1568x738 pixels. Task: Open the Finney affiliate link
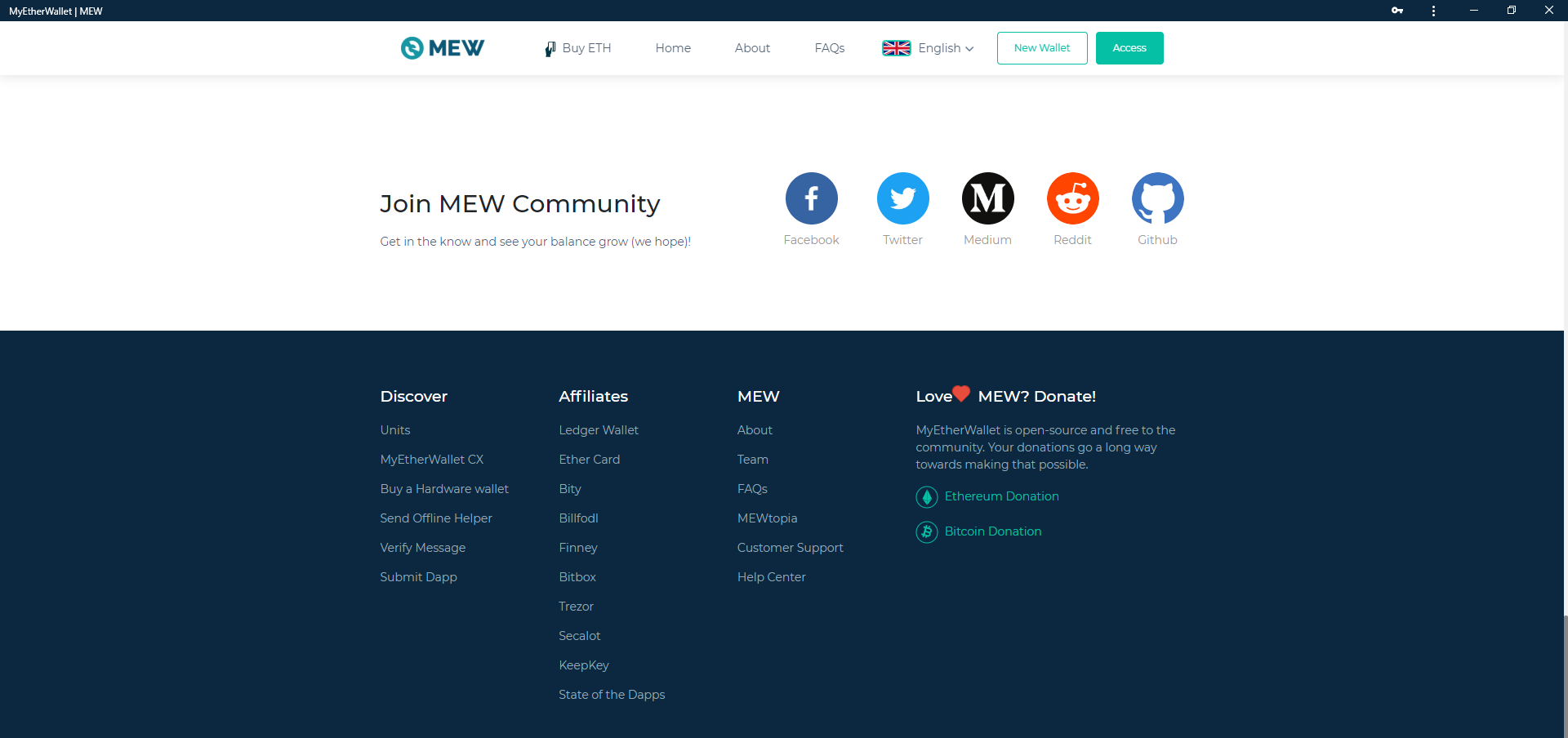tap(578, 548)
